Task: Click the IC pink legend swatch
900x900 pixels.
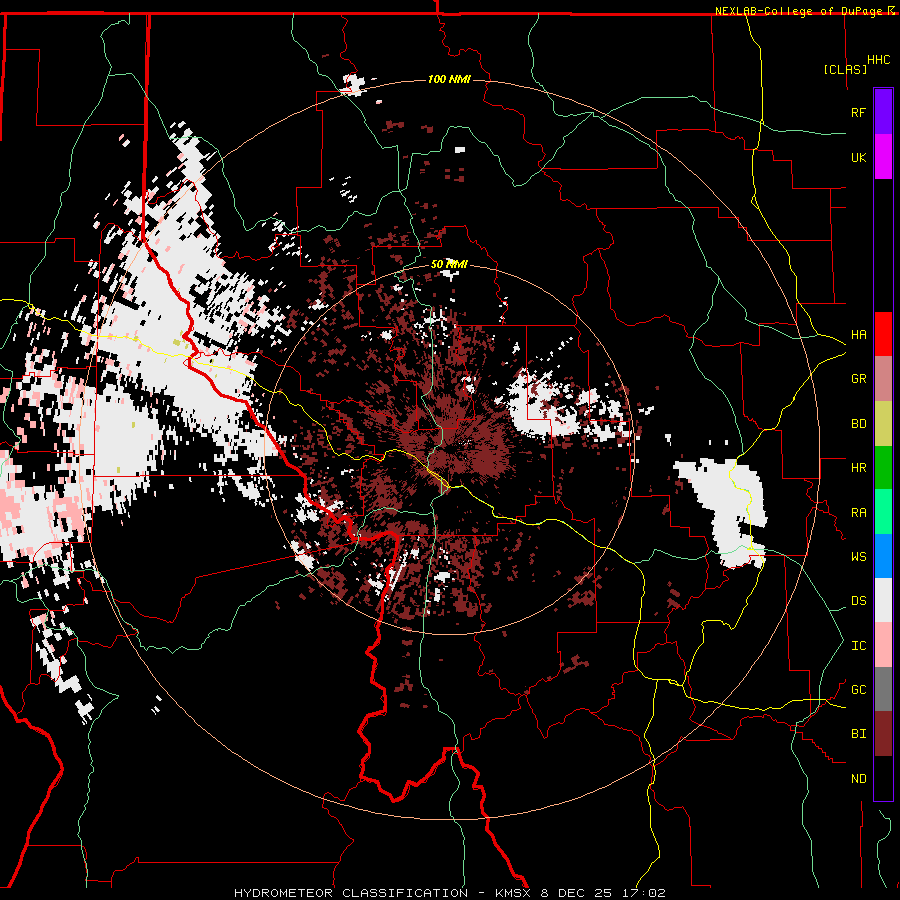Action: (883, 645)
